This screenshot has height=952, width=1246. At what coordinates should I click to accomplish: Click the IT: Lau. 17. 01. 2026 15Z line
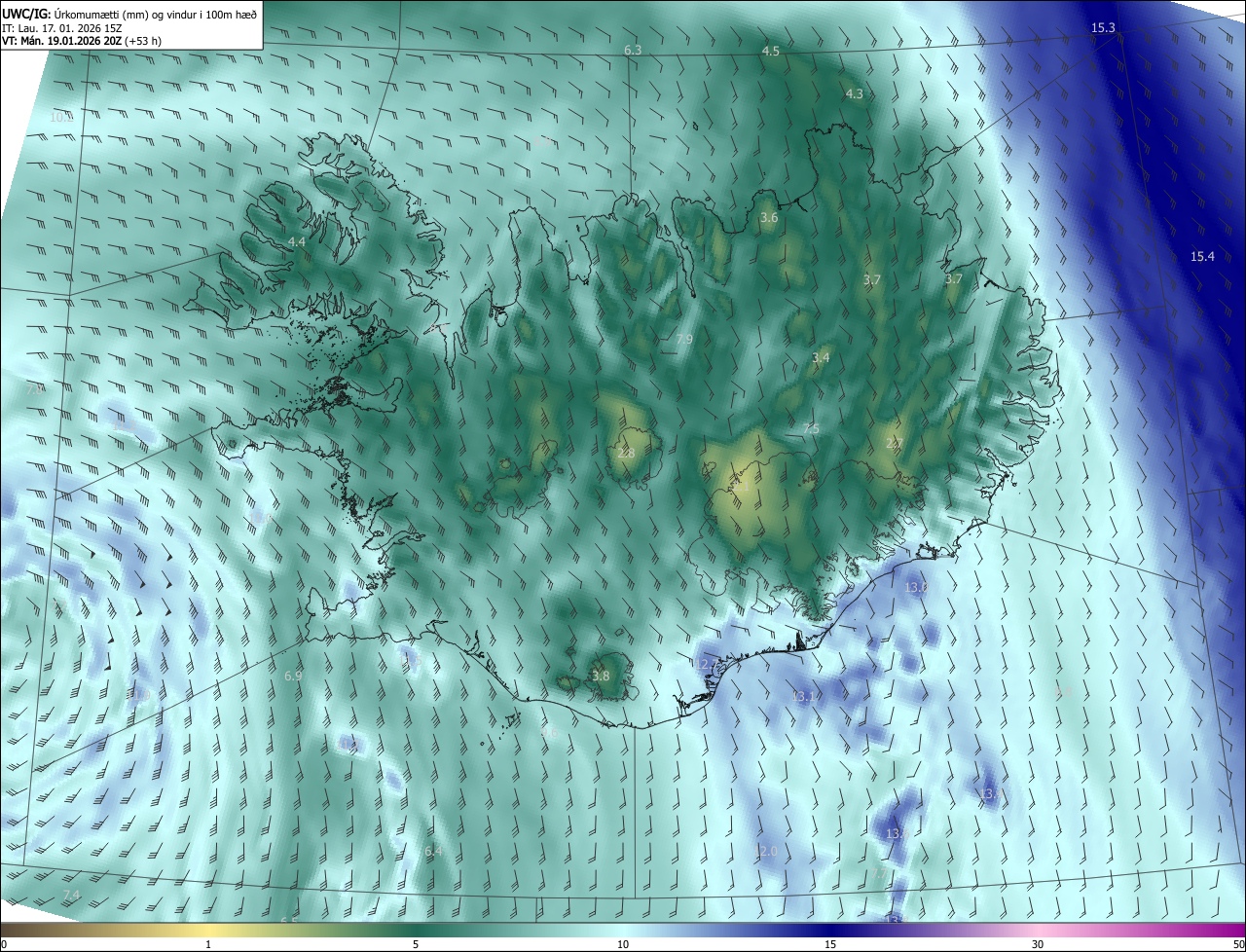(62, 27)
